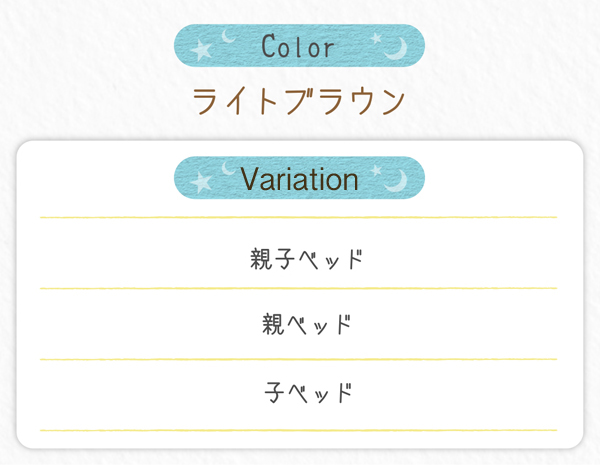Click the small right star on Variation banner
Viewport: 600px width, 465px height.
(376, 170)
